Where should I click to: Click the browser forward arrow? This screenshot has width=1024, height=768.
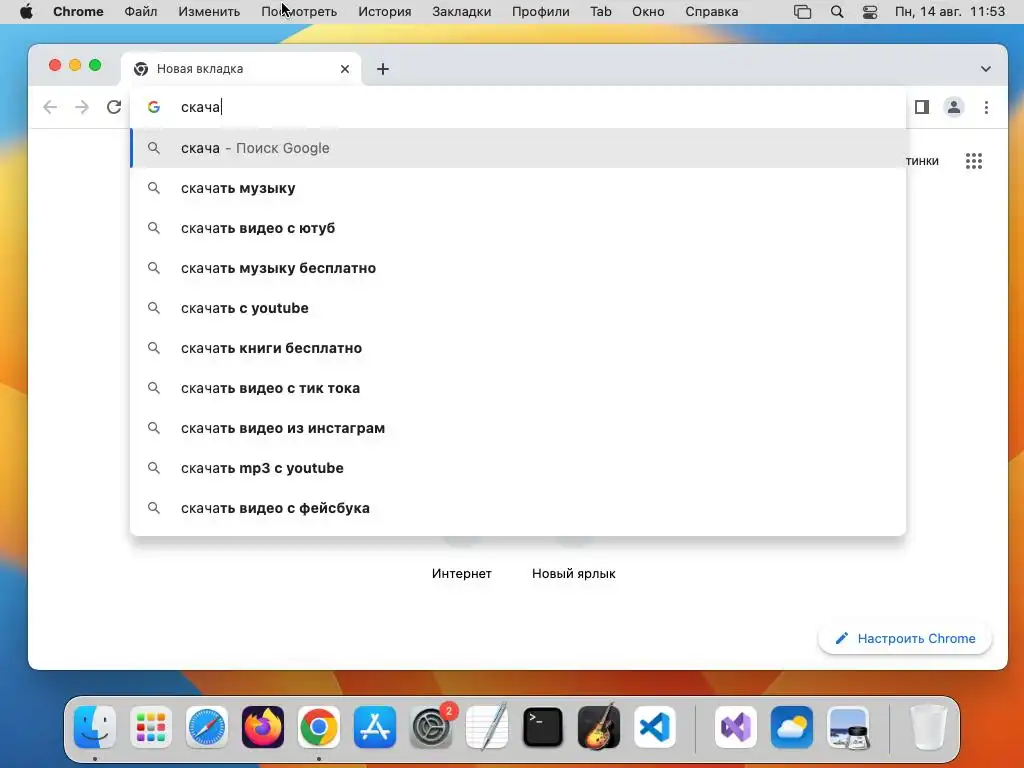click(x=82, y=107)
